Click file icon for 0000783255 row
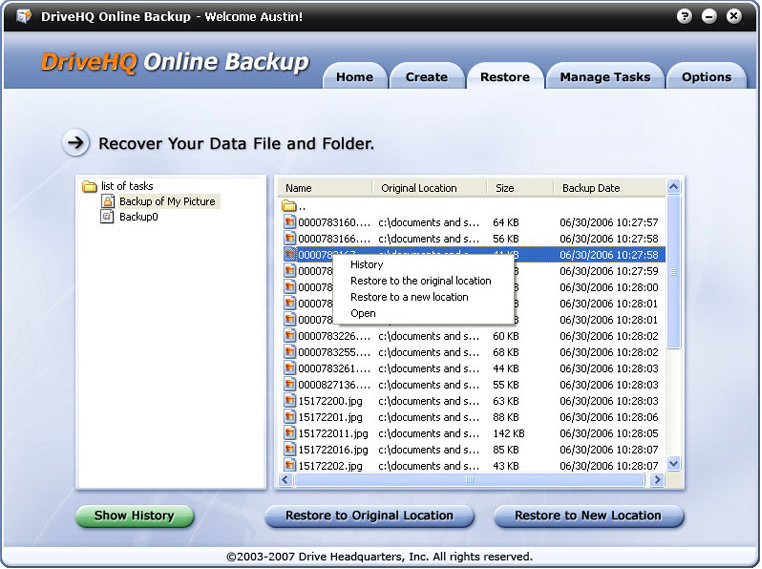The height and width of the screenshot is (569, 762). click(x=290, y=352)
